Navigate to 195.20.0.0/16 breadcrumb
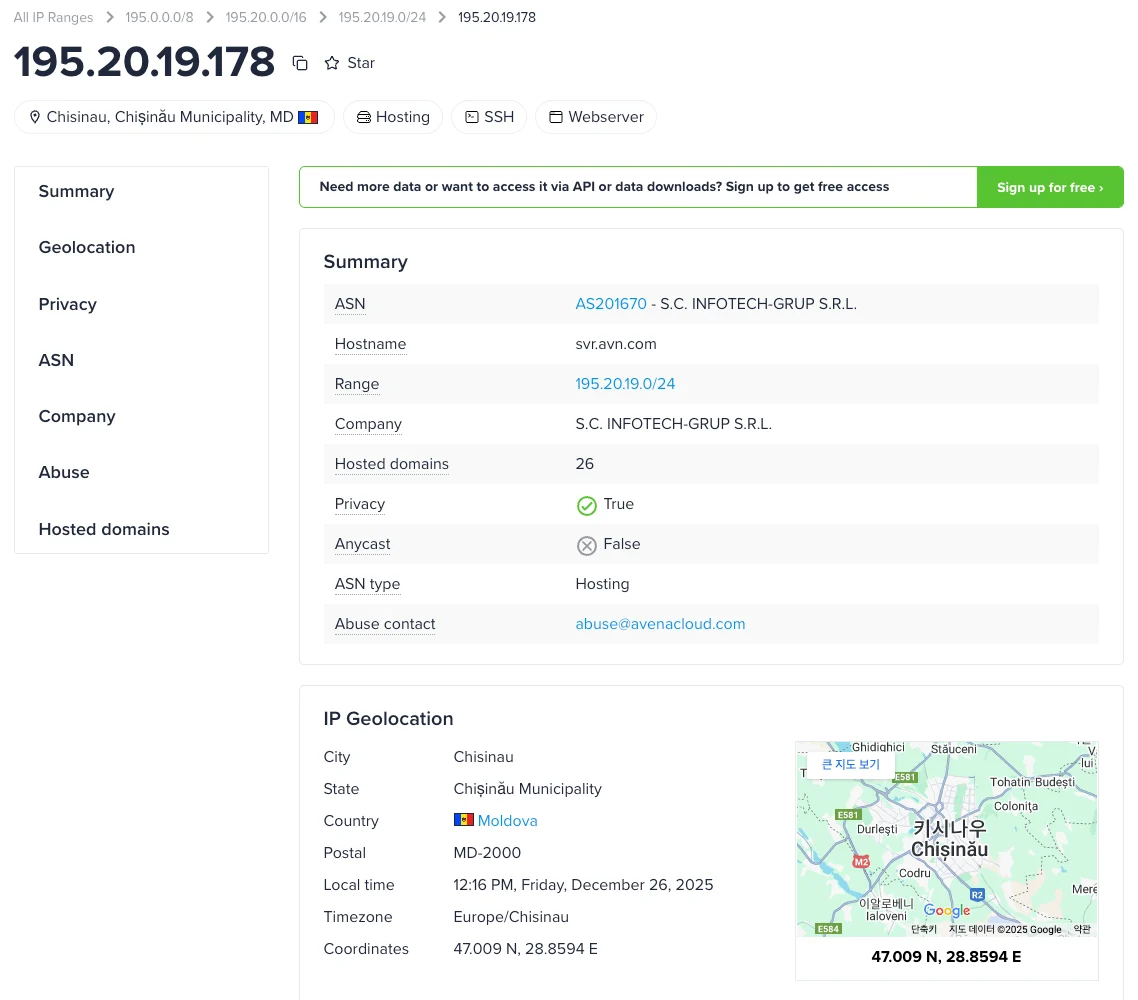The height and width of the screenshot is (1000, 1138). pos(267,17)
